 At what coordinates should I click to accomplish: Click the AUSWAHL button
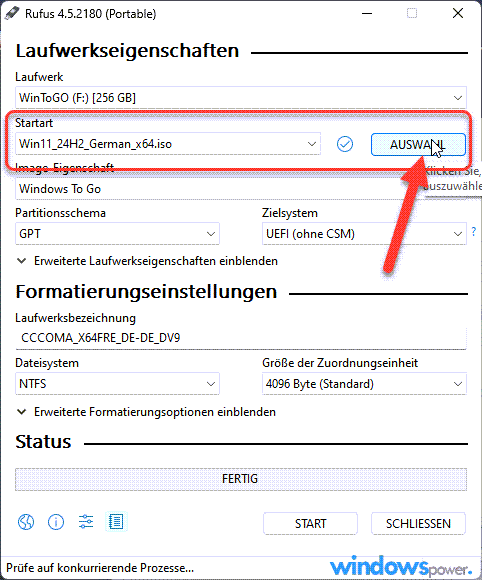[x=418, y=145]
